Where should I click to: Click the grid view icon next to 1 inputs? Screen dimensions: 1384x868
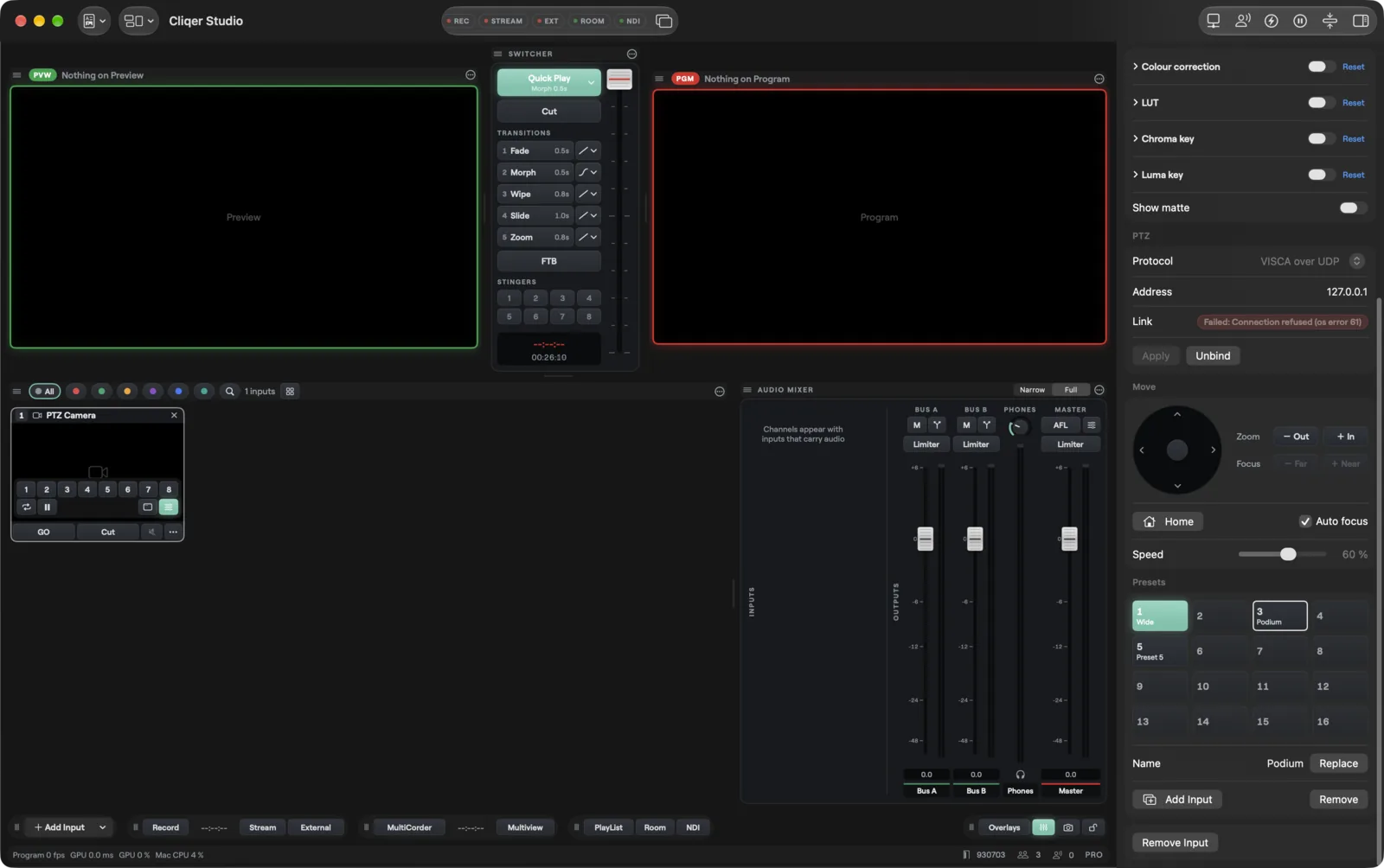pyautogui.click(x=290, y=392)
